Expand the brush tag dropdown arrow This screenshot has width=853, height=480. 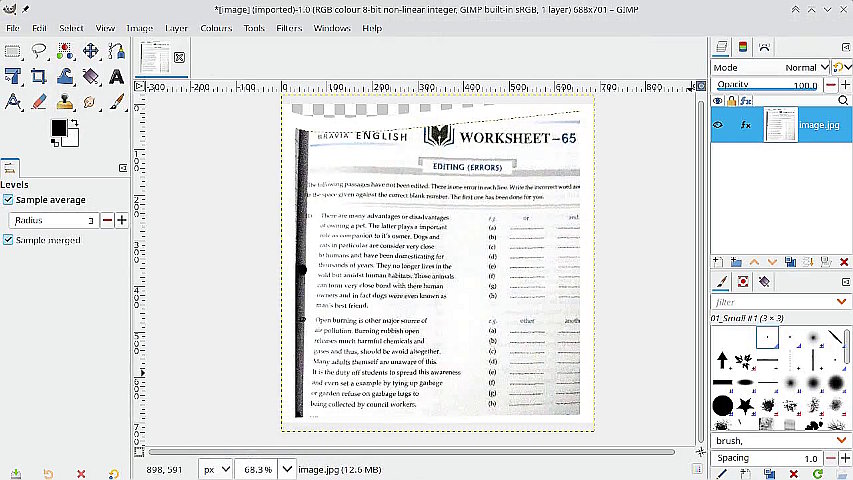click(x=842, y=440)
